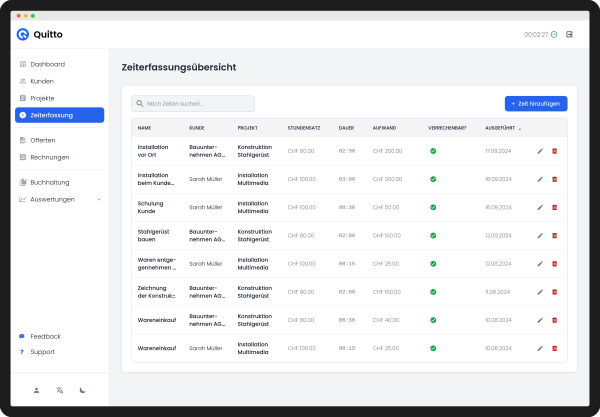Expand the Auswertungen submenu chevron
This screenshot has width=600, height=417.
98,199
